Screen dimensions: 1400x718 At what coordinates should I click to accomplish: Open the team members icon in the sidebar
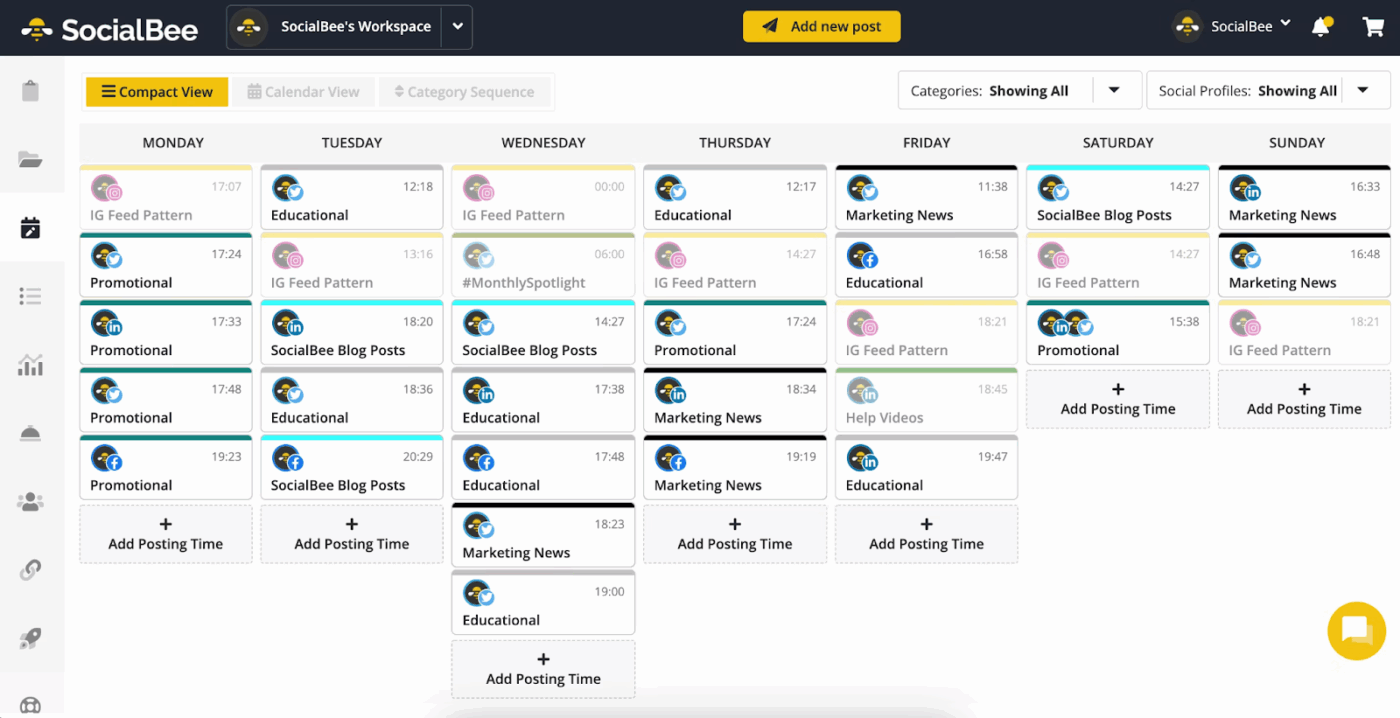pos(30,501)
